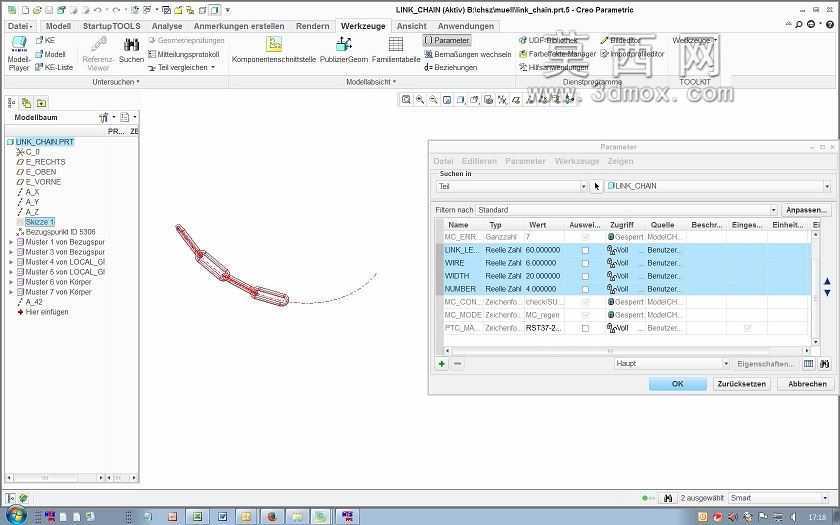Select E_RECHTS plane in model tree
The height and width of the screenshot is (525, 840).
[x=46, y=162]
